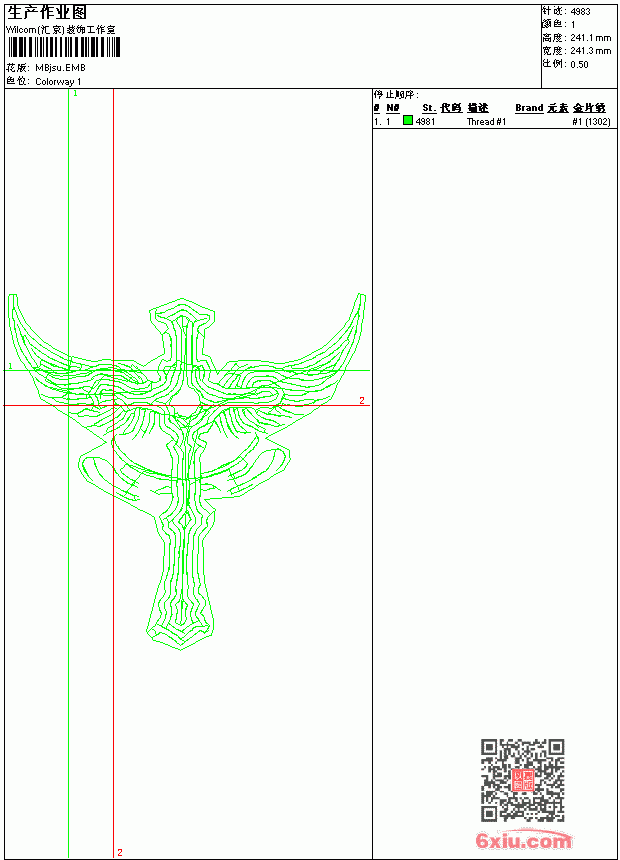Click the green marker 1 at the top of the vertical line

pos(75,94)
